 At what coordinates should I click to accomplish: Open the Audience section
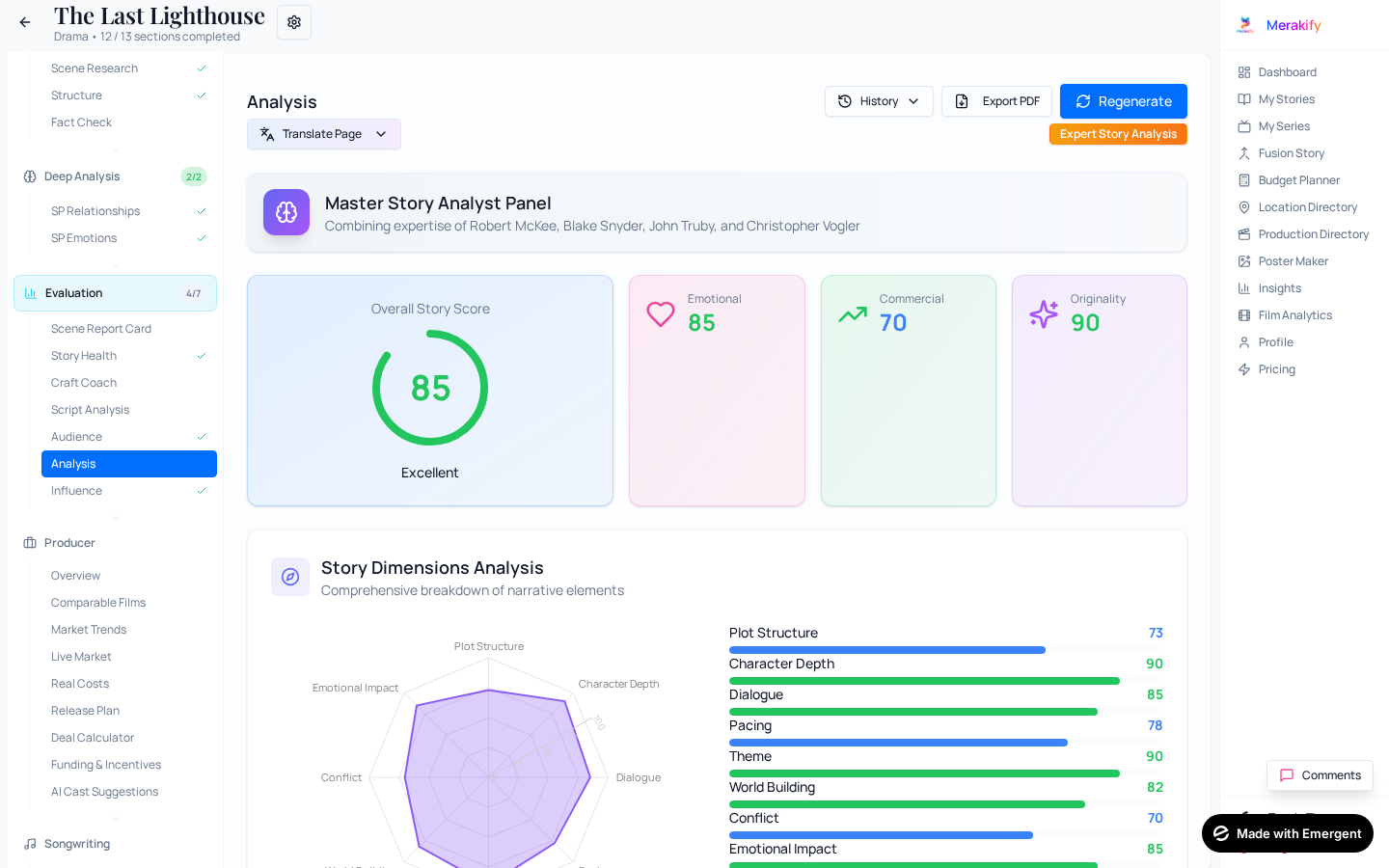click(129, 437)
